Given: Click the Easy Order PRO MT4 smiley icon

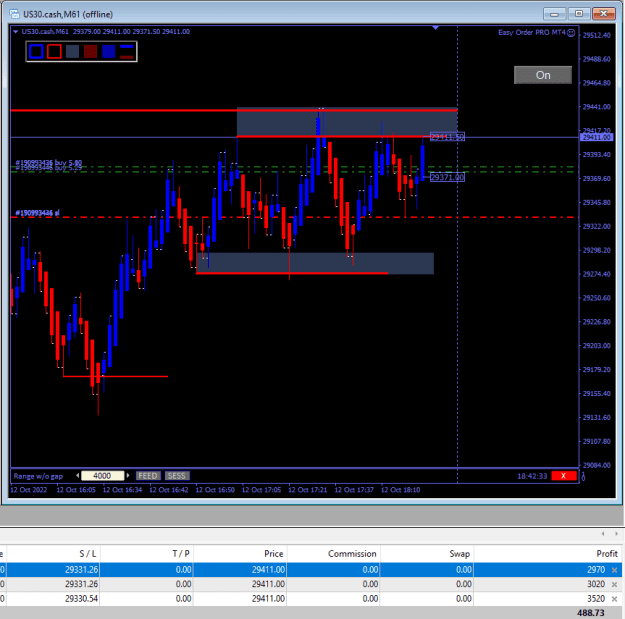Looking at the screenshot, I should pos(571,33).
